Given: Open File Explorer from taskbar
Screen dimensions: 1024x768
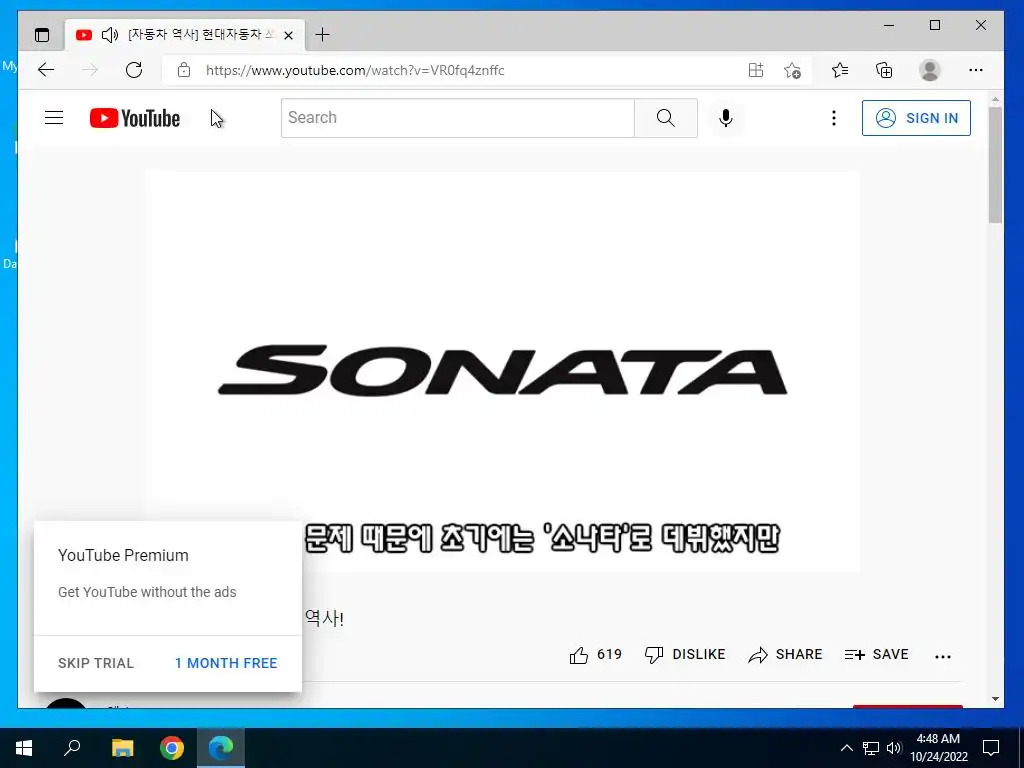Looking at the screenshot, I should pos(122,748).
